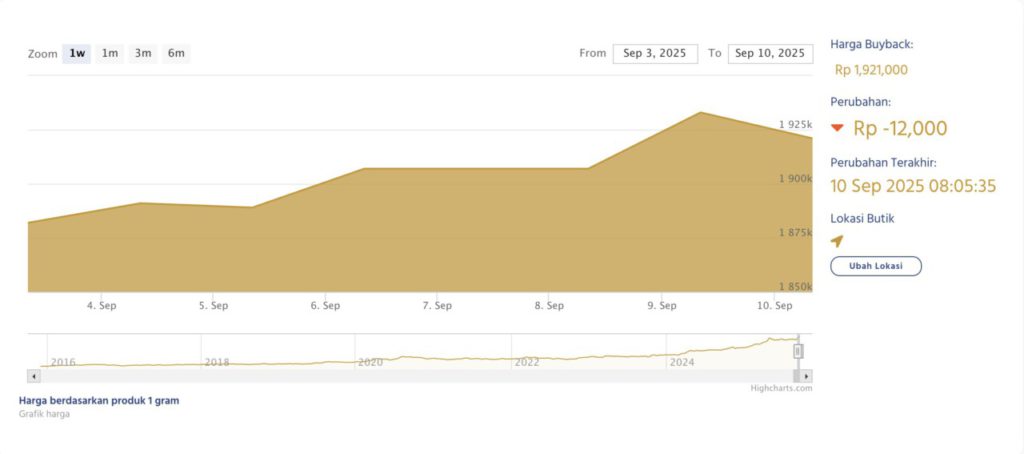1024x454 pixels.
Task: Click 2020 in the navigator timeline
Action: tap(371, 362)
